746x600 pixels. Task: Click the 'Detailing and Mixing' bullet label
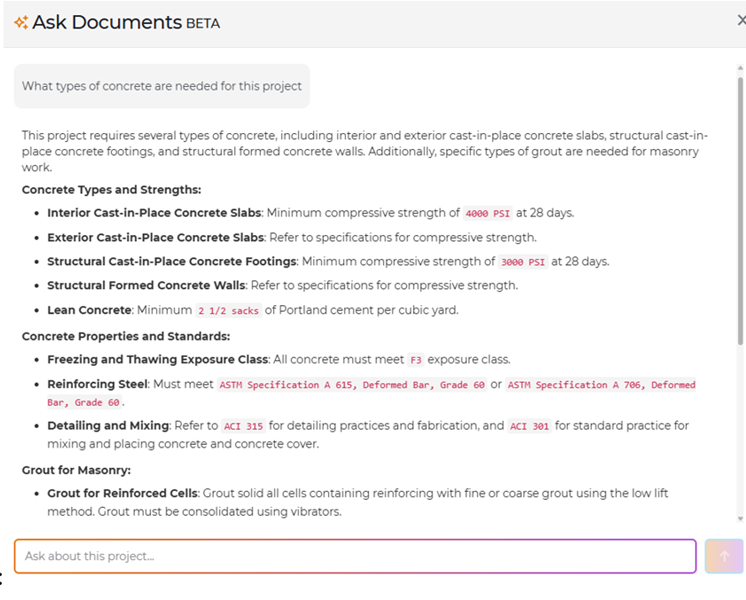pyautogui.click(x=108, y=425)
